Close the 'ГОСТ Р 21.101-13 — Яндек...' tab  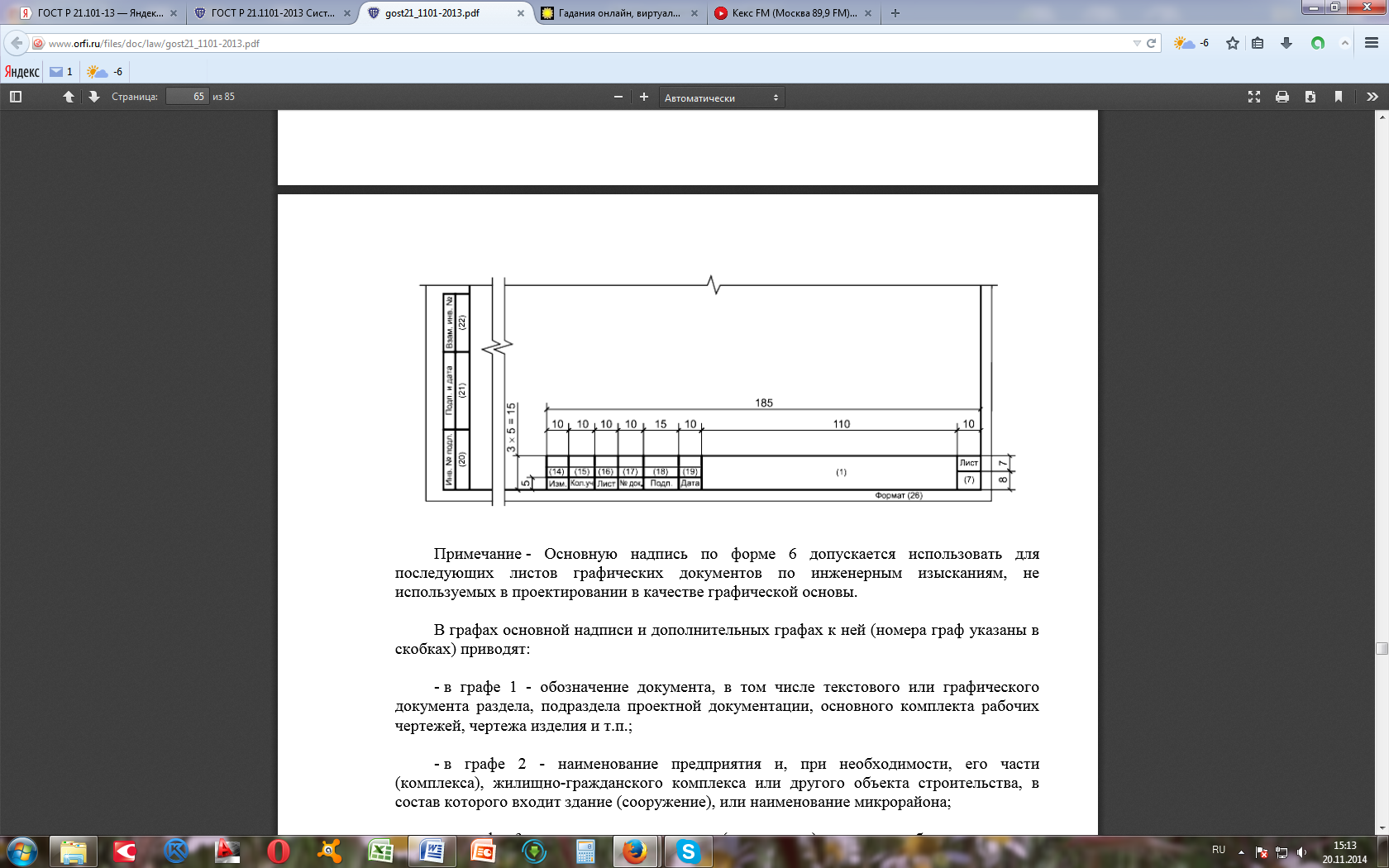pyautogui.click(x=174, y=13)
